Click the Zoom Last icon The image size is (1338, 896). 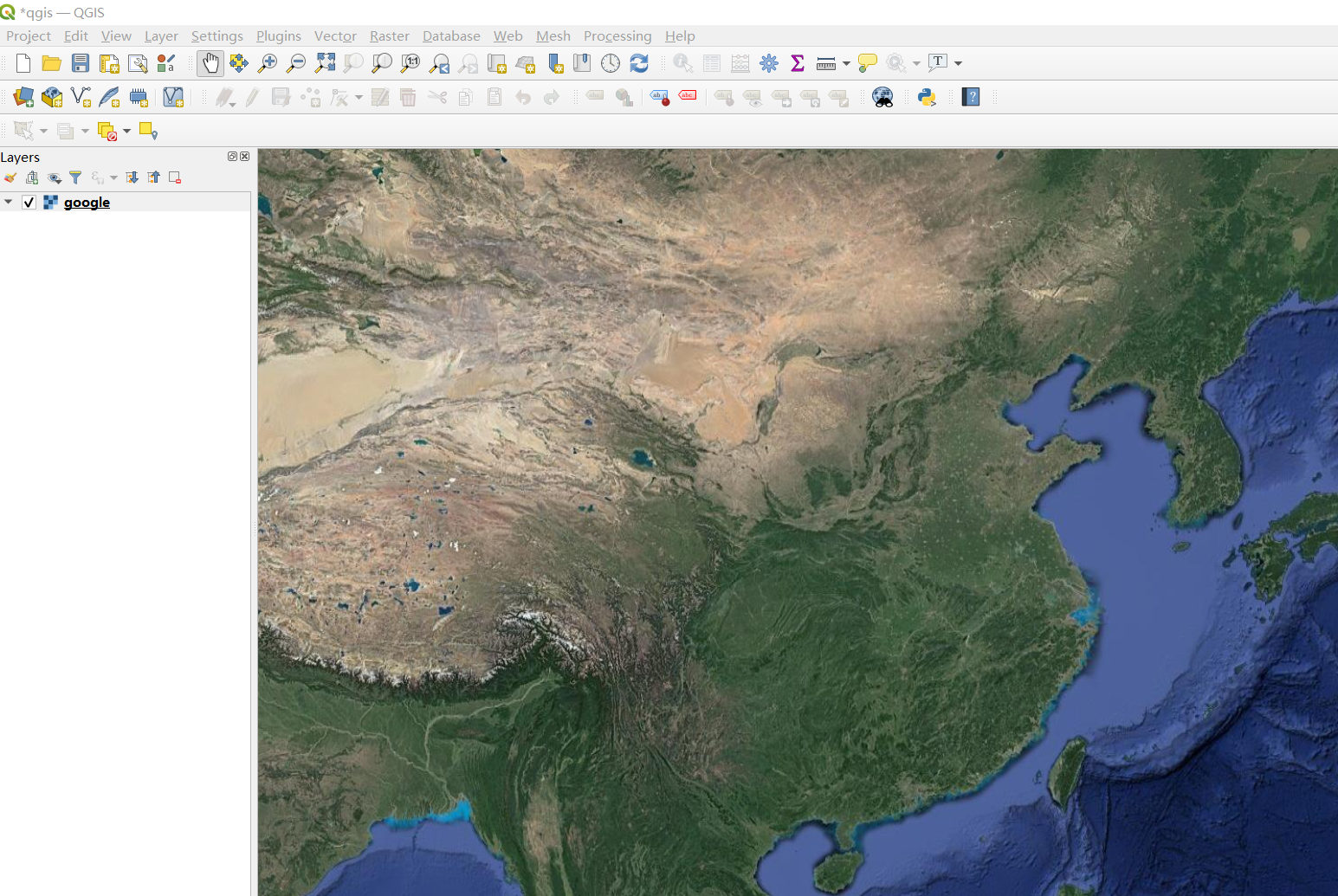click(x=439, y=63)
